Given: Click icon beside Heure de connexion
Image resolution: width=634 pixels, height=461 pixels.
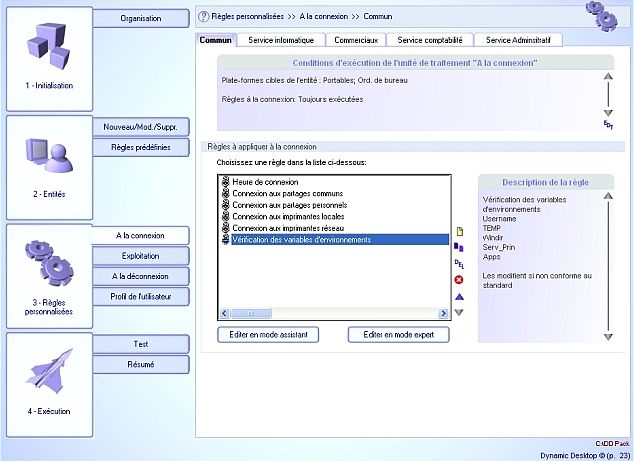Looking at the screenshot, I should (226, 182).
